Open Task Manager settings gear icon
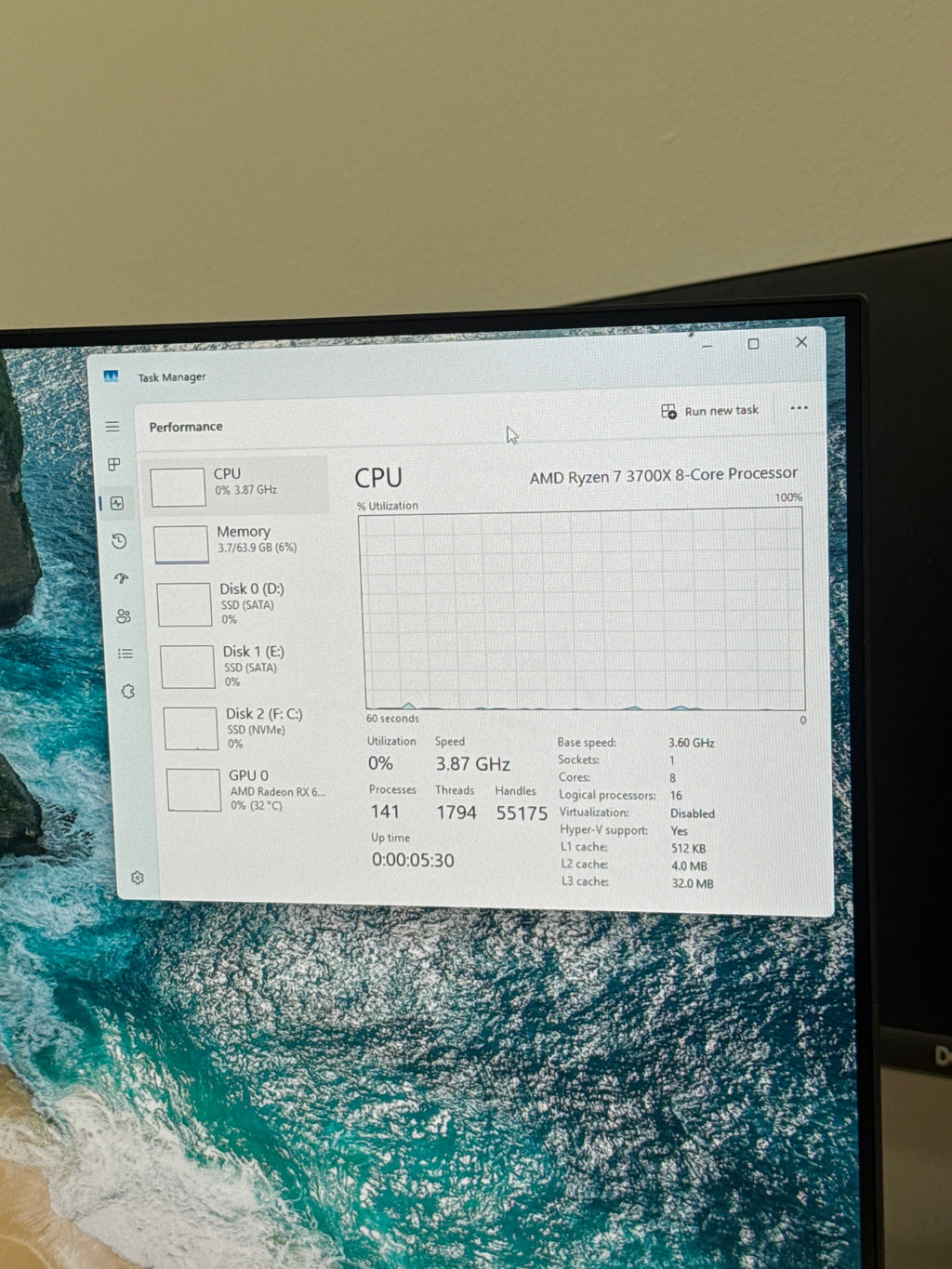This screenshot has width=952, height=1269. tap(138, 878)
